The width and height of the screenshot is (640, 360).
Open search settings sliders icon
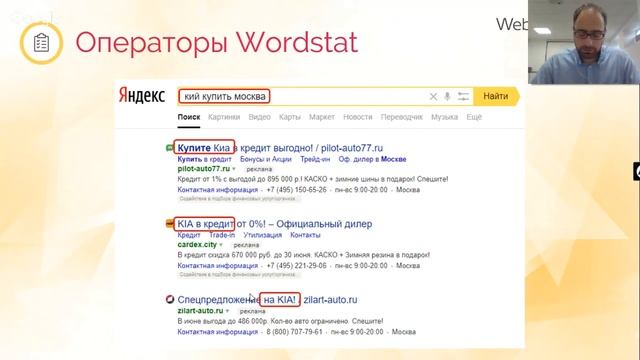[463, 97]
